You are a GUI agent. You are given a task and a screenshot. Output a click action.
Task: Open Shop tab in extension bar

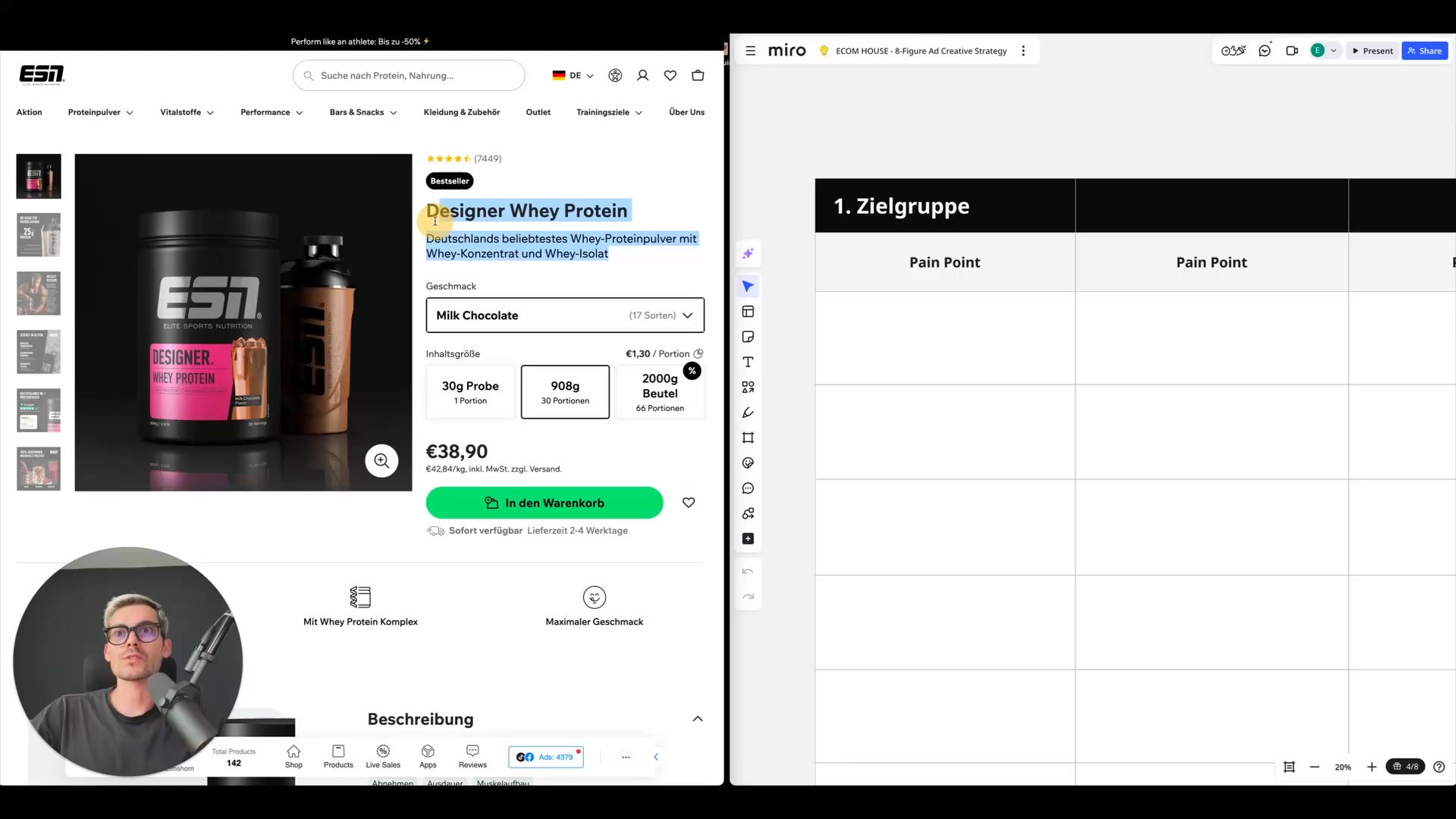(293, 756)
